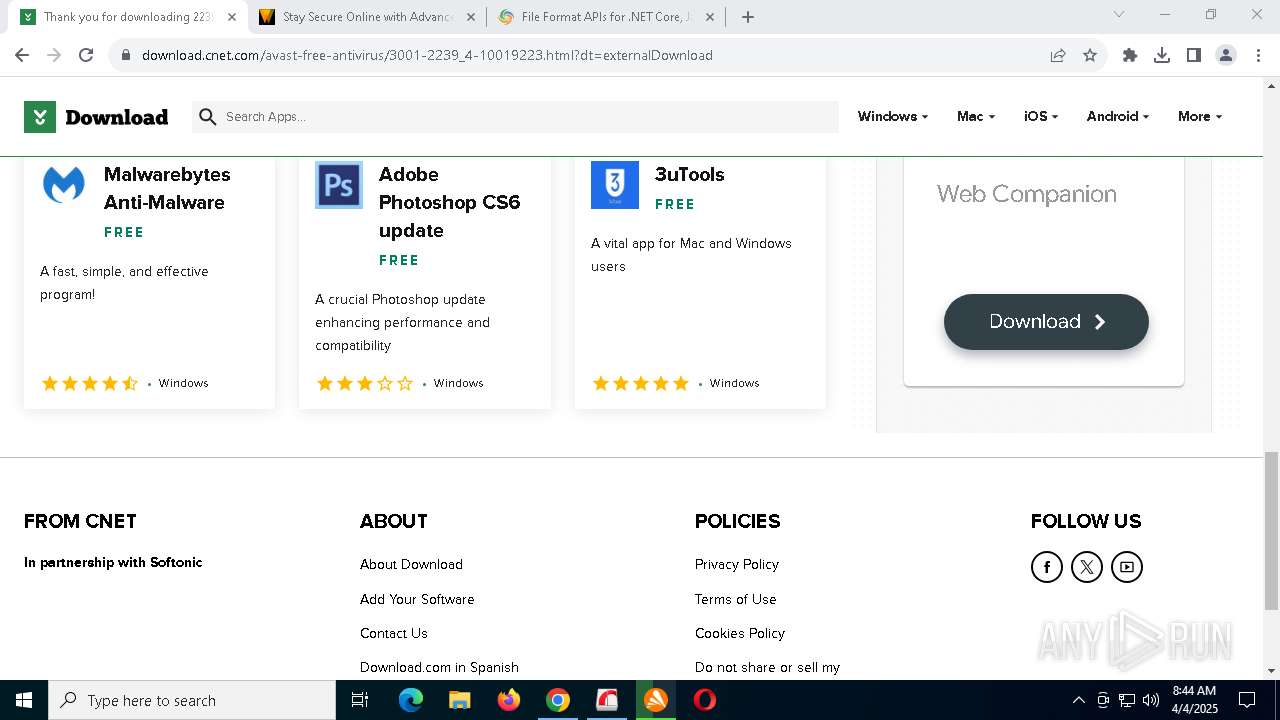Visit CNET X (Twitter) icon
Viewport: 1280px width, 720px height.
tap(1087, 567)
